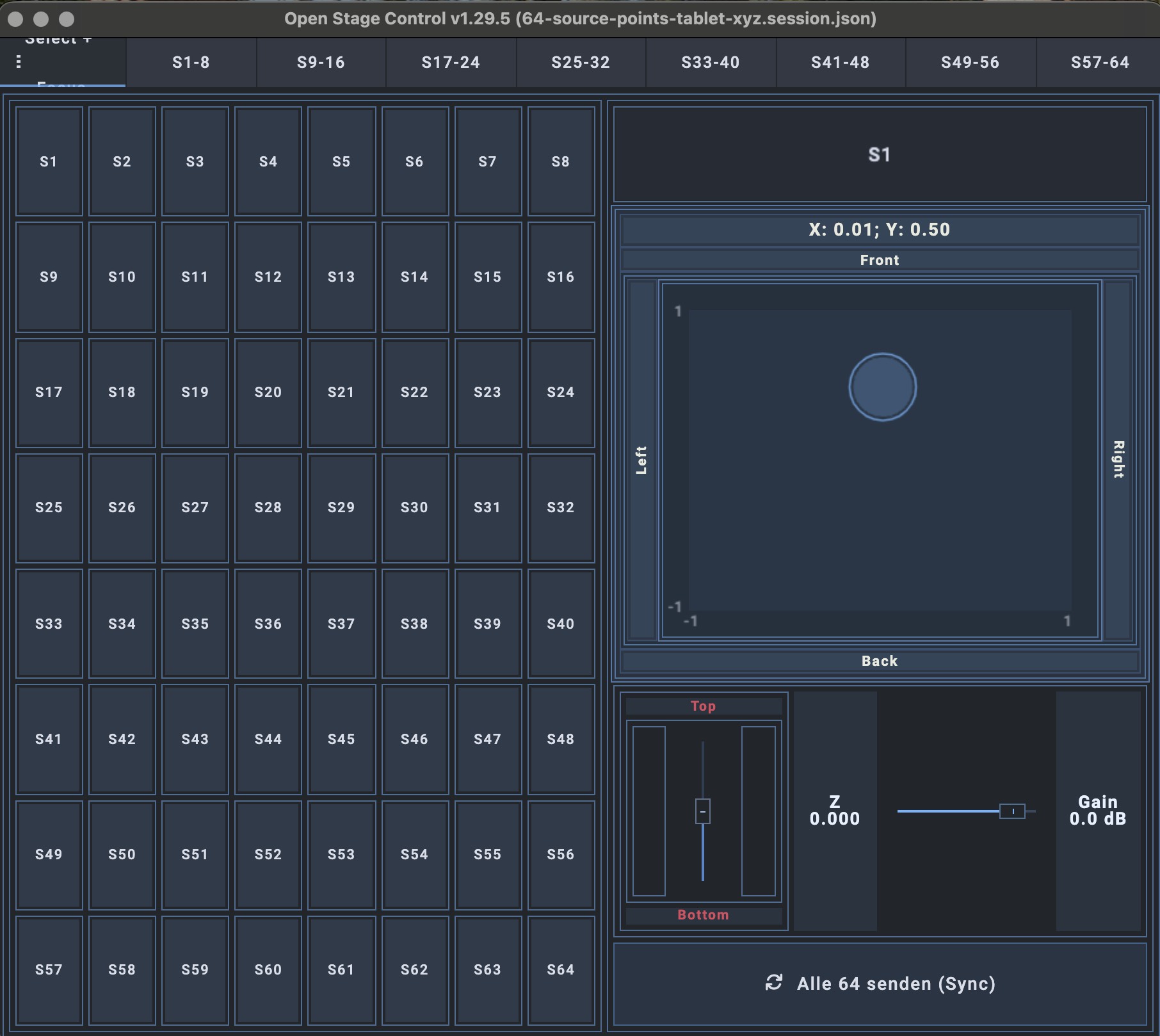Viewport: 1160px width, 1036px height.
Task: Select source S41
Action: pos(49,739)
